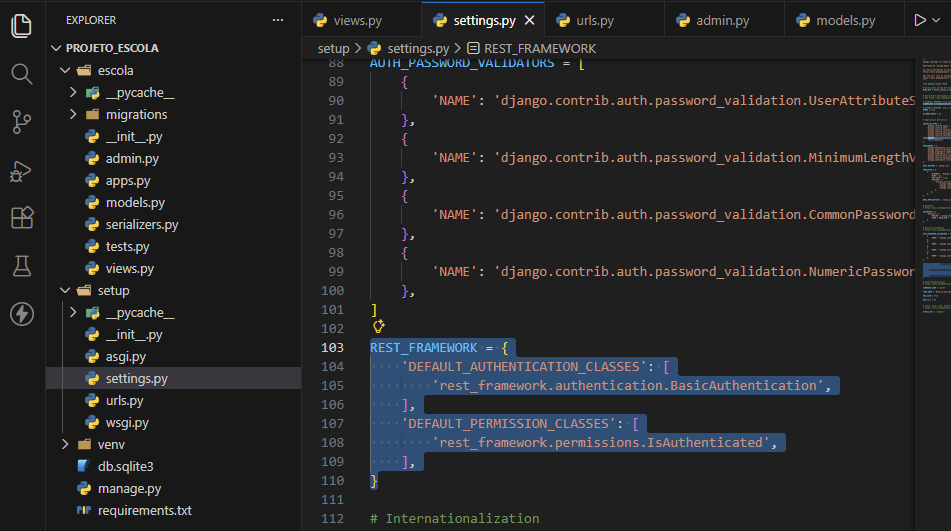Click the setup breadcrumb segment
Viewport: 951px width, 531px height.
(333, 48)
